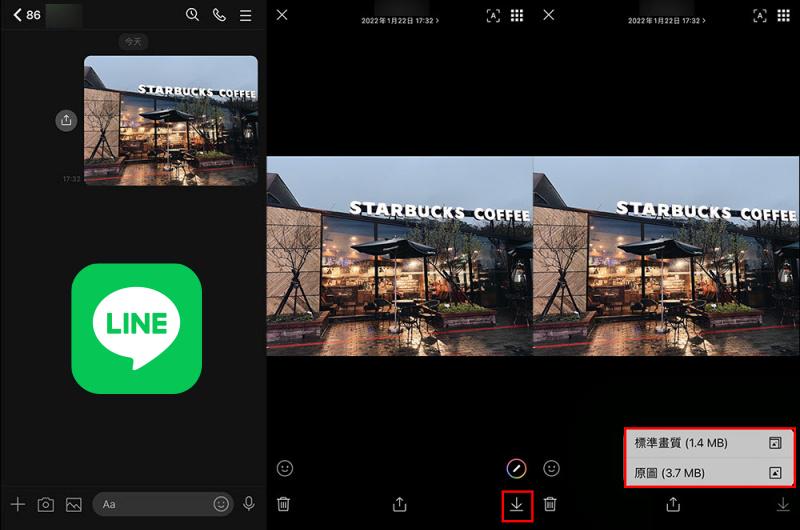
Task: Tap the full photo in right viewer
Action: [x=666, y=256]
